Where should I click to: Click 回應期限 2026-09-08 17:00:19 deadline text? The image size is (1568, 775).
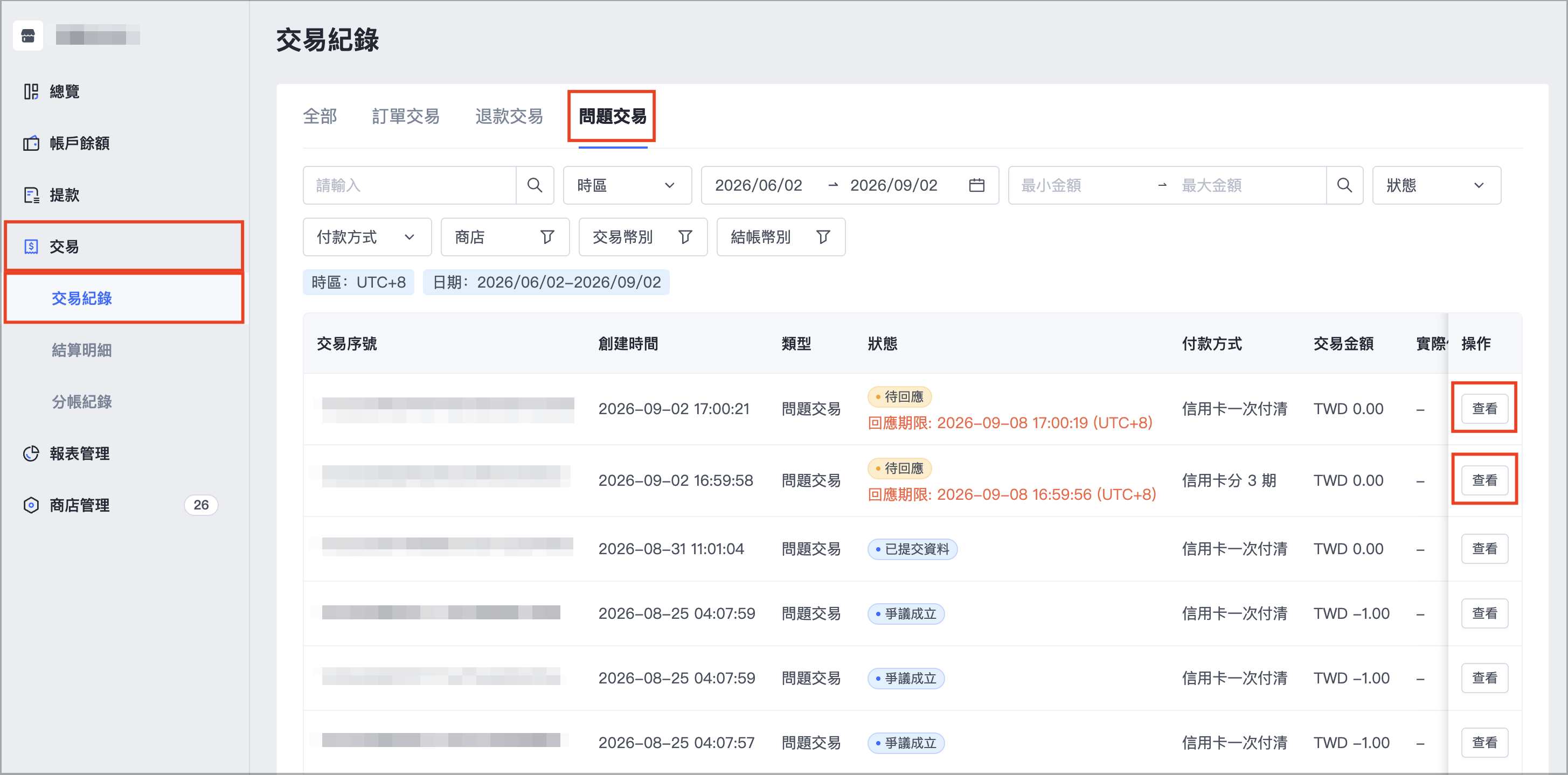point(1010,423)
